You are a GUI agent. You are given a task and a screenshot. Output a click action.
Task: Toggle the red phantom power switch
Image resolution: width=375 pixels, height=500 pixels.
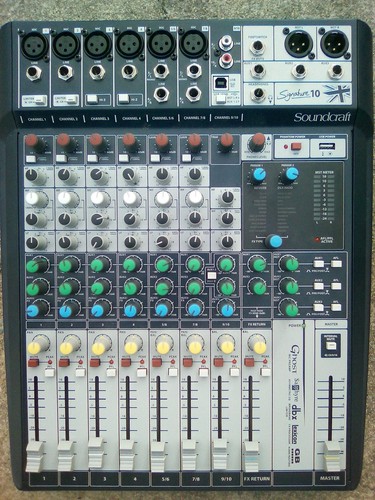click(x=296, y=147)
